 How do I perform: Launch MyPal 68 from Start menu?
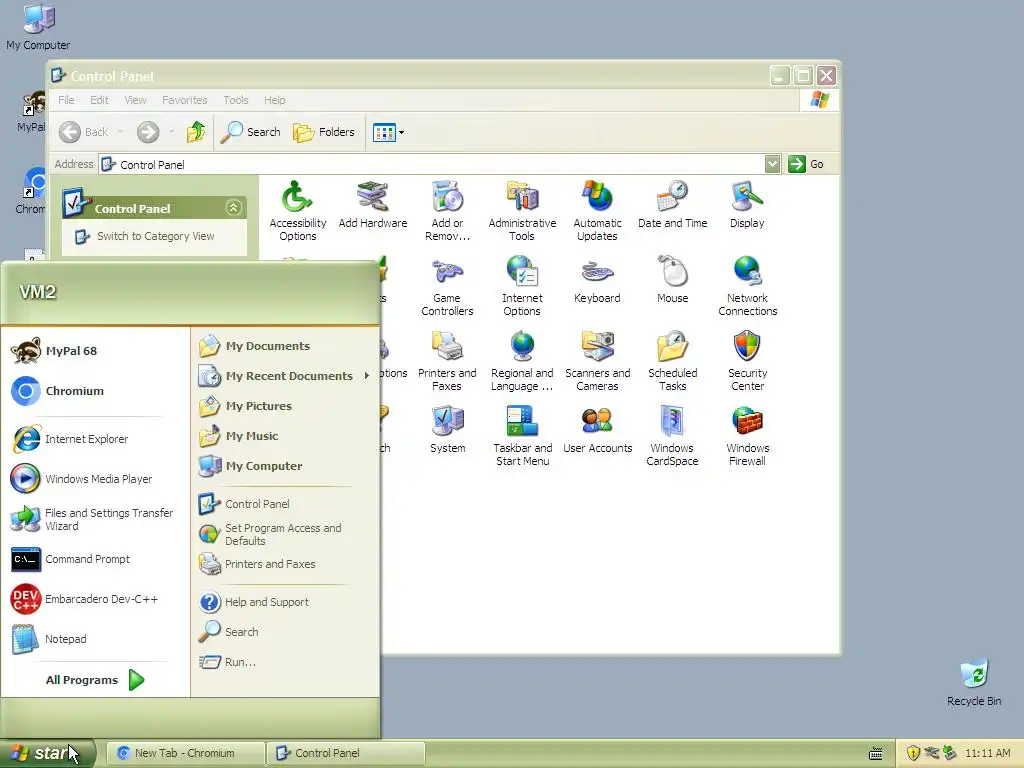coord(95,351)
